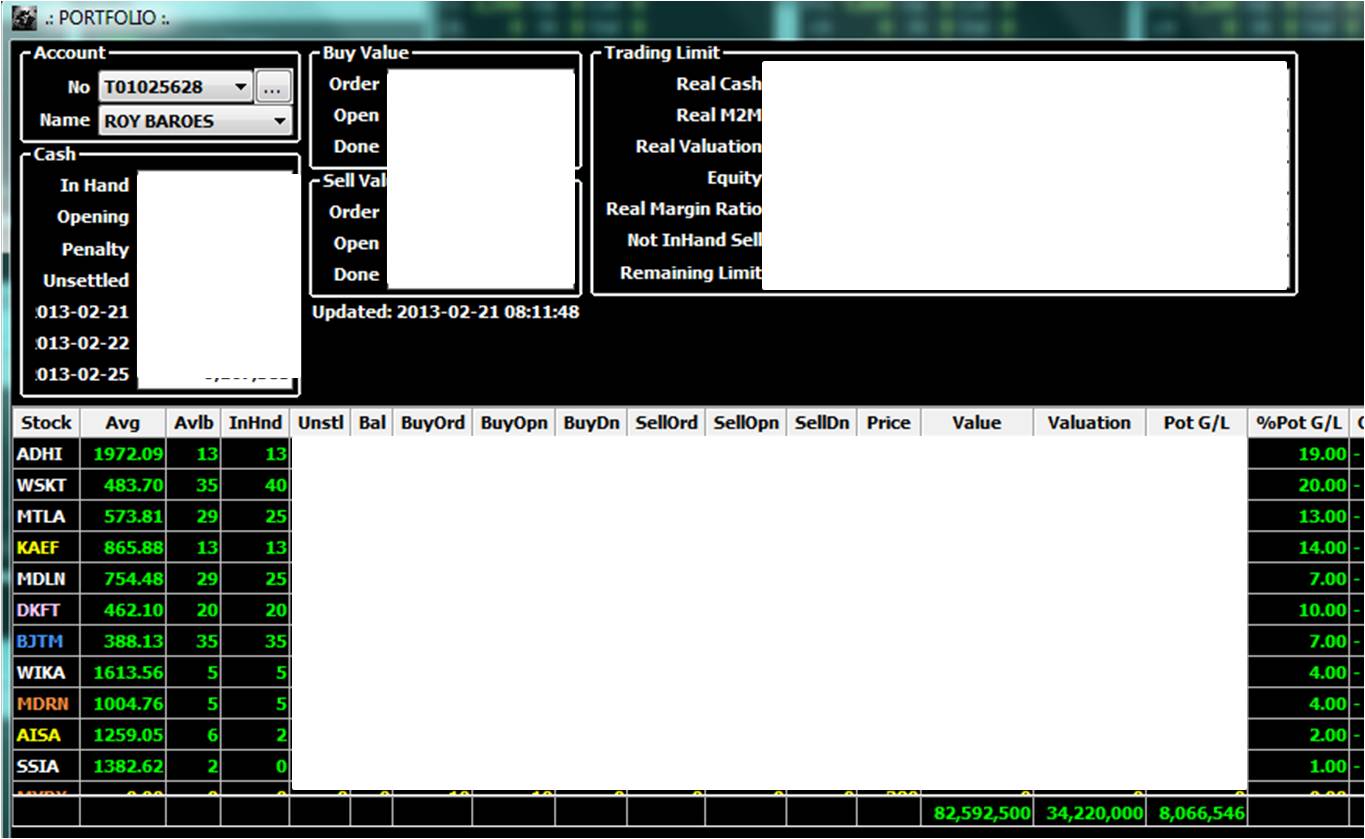
Task: Click ADHI average price 1972.09
Action: pyautogui.click(x=123, y=454)
